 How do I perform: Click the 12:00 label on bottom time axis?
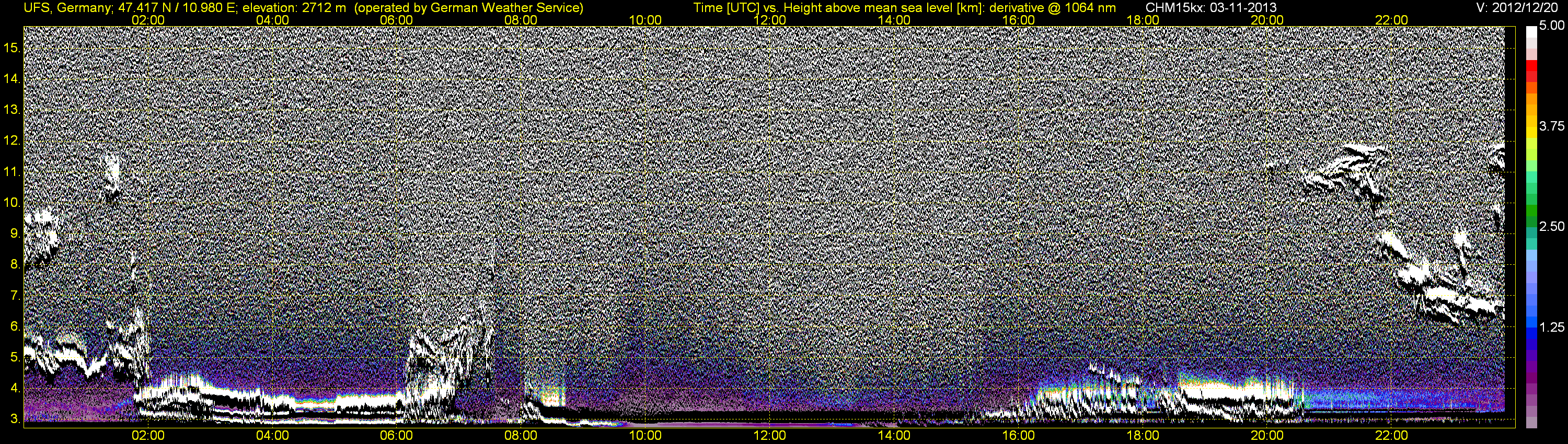[x=770, y=436]
